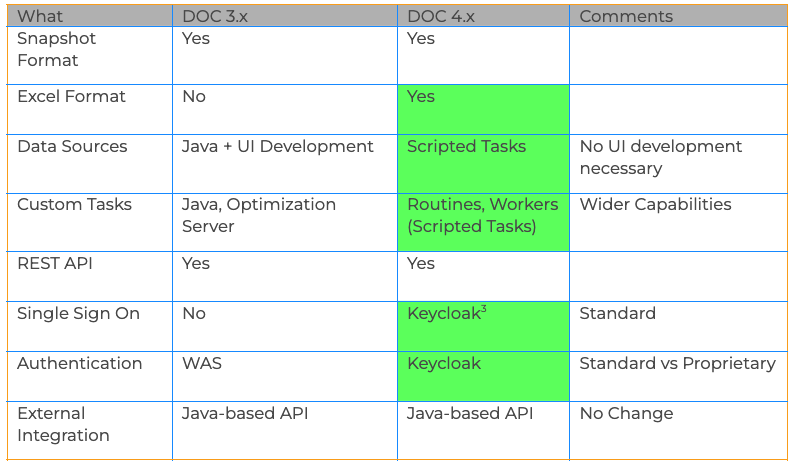Select the 'WAS' authentication cell
The width and height of the screenshot is (796, 467).
(285, 376)
